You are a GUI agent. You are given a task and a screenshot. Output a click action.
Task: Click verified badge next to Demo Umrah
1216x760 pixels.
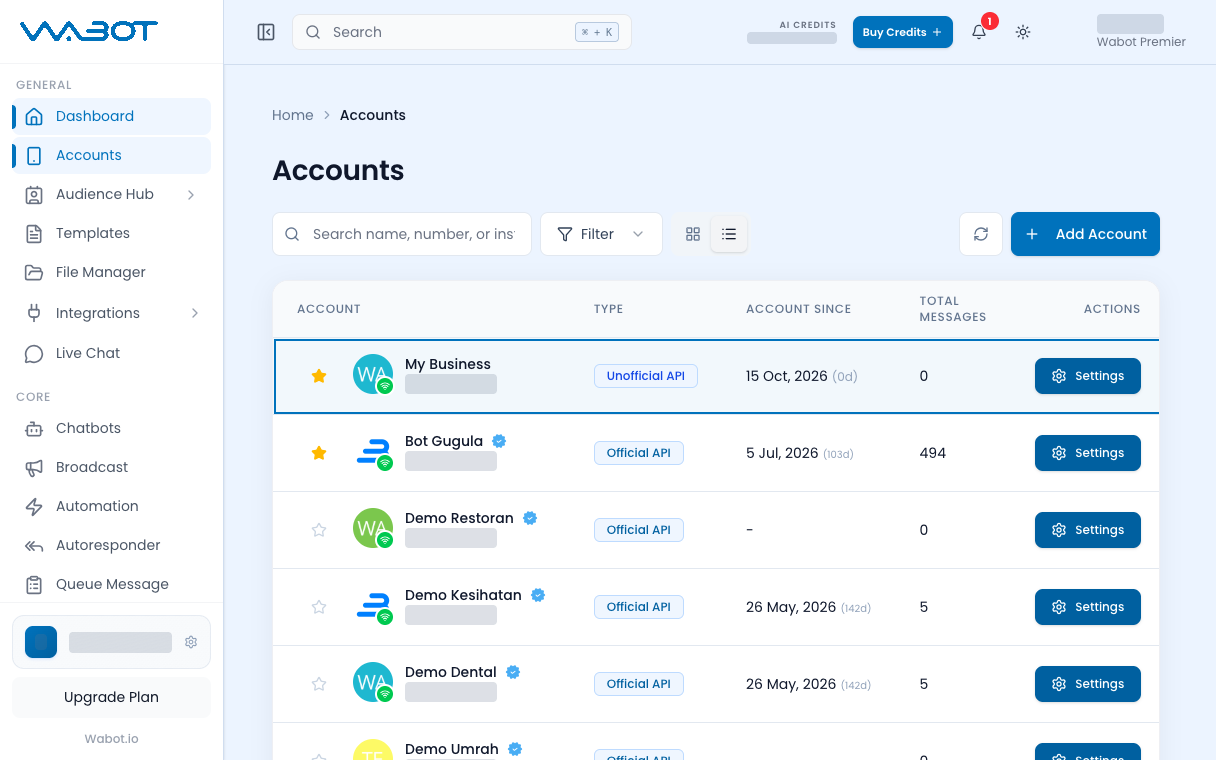tap(515, 749)
